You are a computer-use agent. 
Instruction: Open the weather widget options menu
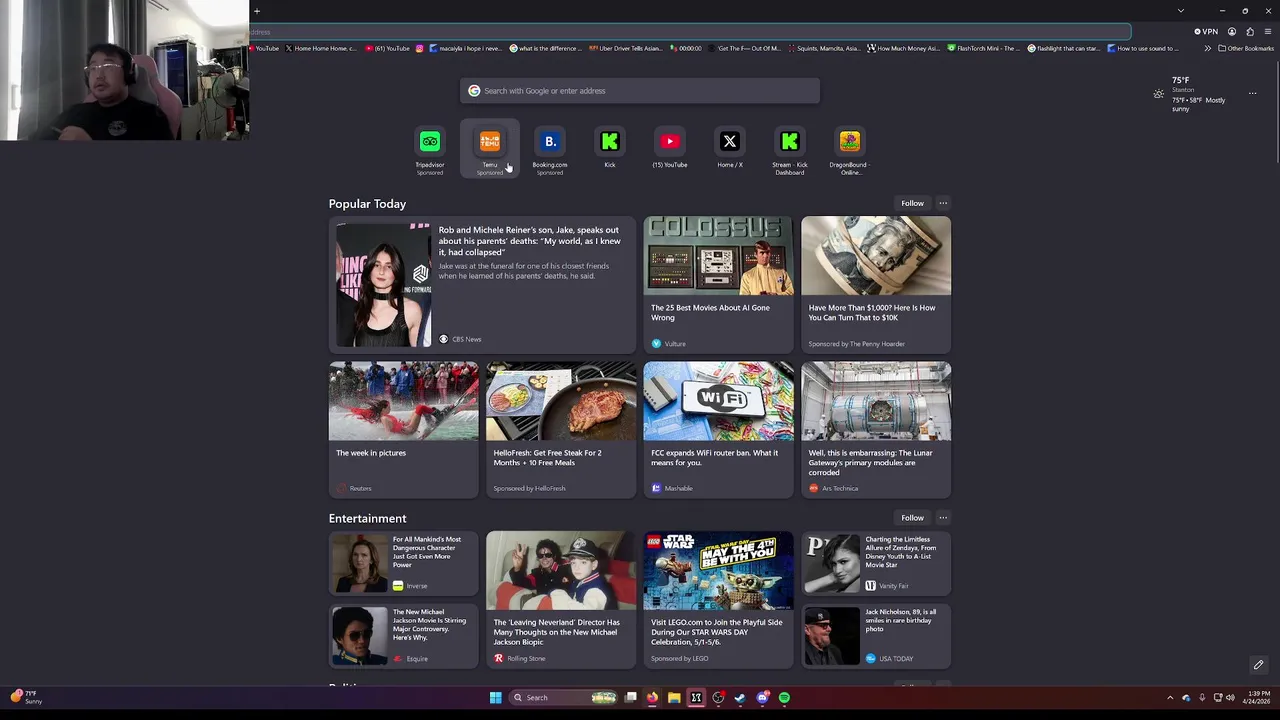point(1252,94)
